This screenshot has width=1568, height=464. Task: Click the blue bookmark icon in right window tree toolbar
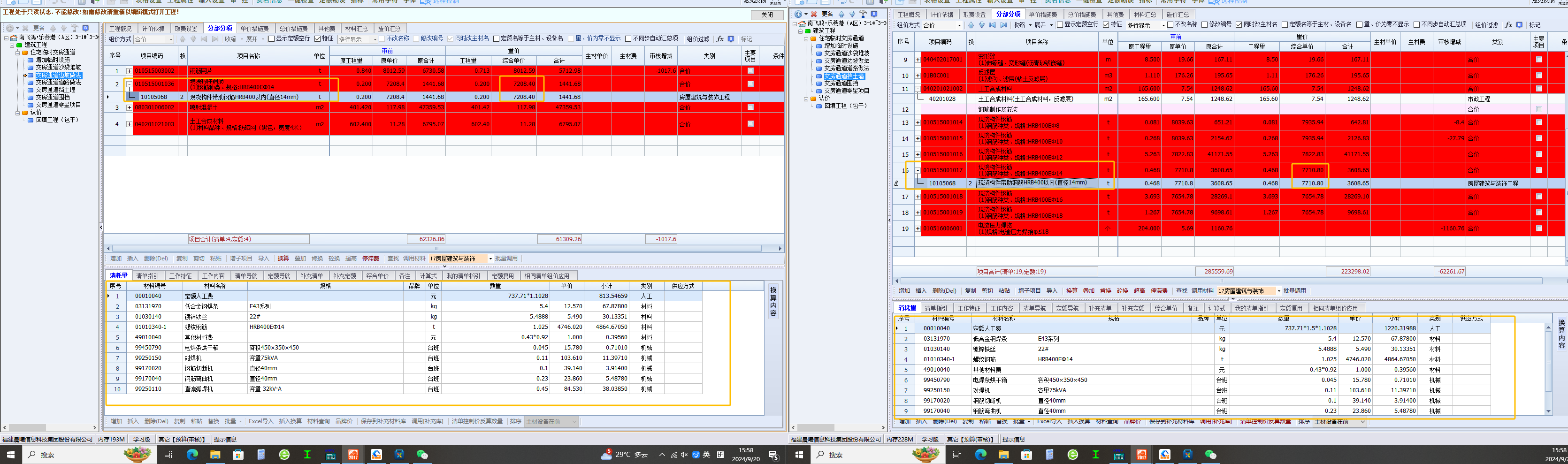tap(874, 14)
